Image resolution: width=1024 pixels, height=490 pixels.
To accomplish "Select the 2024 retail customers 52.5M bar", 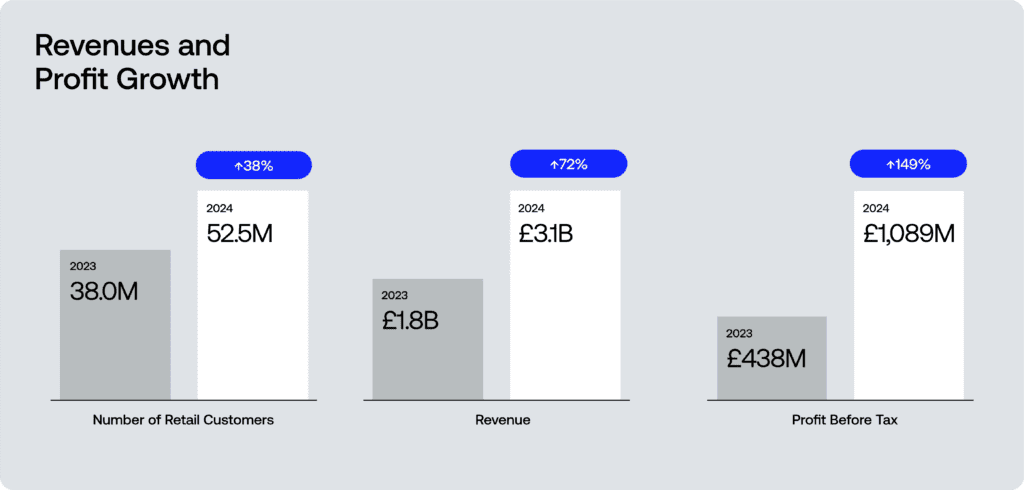I will 253,295.
